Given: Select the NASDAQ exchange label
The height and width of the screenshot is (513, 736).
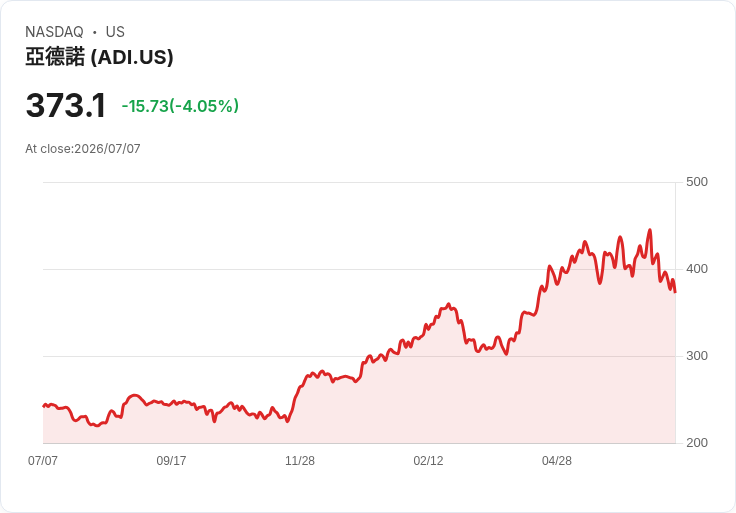Looking at the screenshot, I should pyautogui.click(x=54, y=32).
